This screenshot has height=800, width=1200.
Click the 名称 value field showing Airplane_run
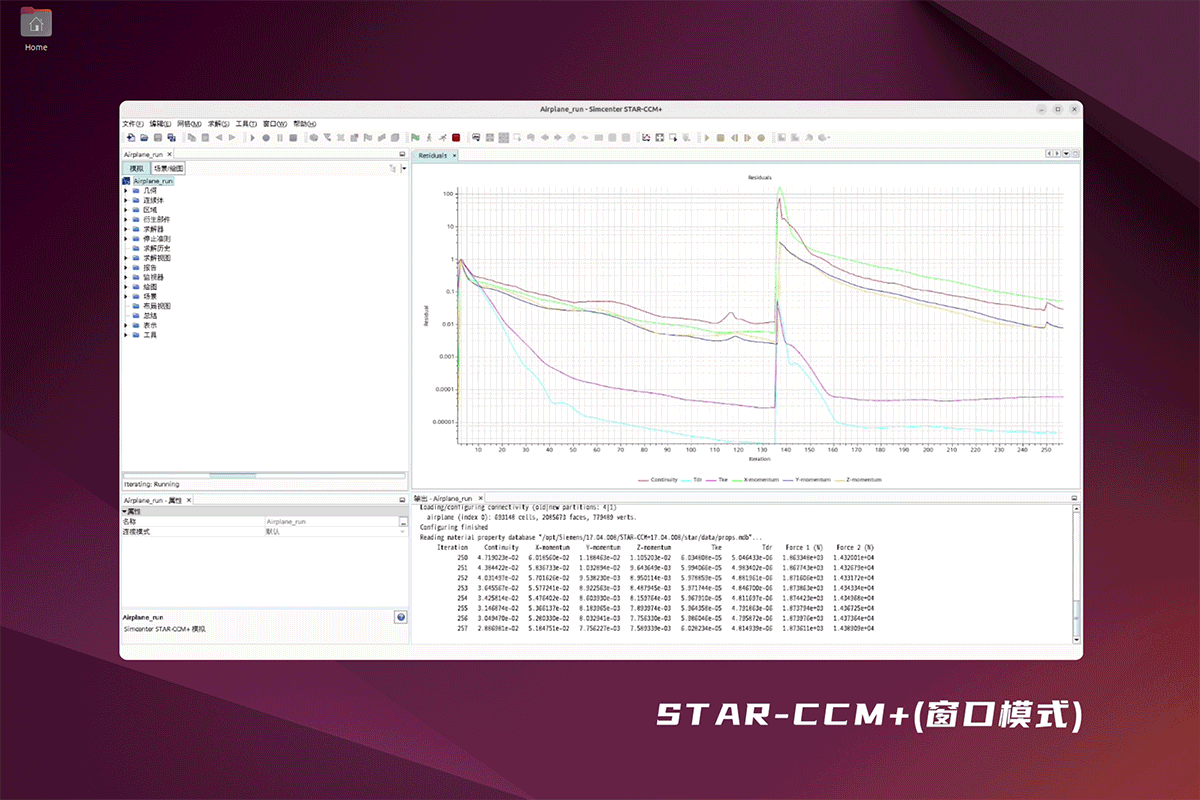point(330,522)
